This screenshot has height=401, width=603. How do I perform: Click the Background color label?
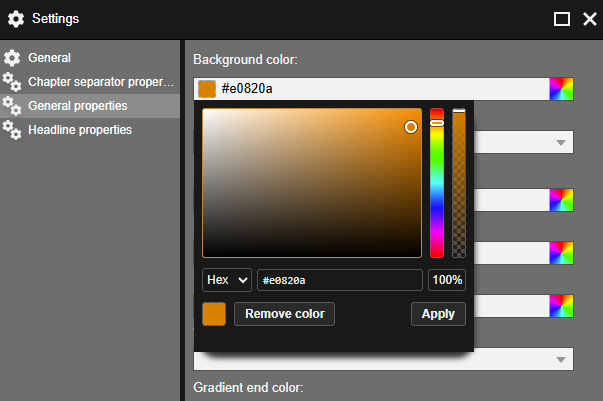(245, 60)
